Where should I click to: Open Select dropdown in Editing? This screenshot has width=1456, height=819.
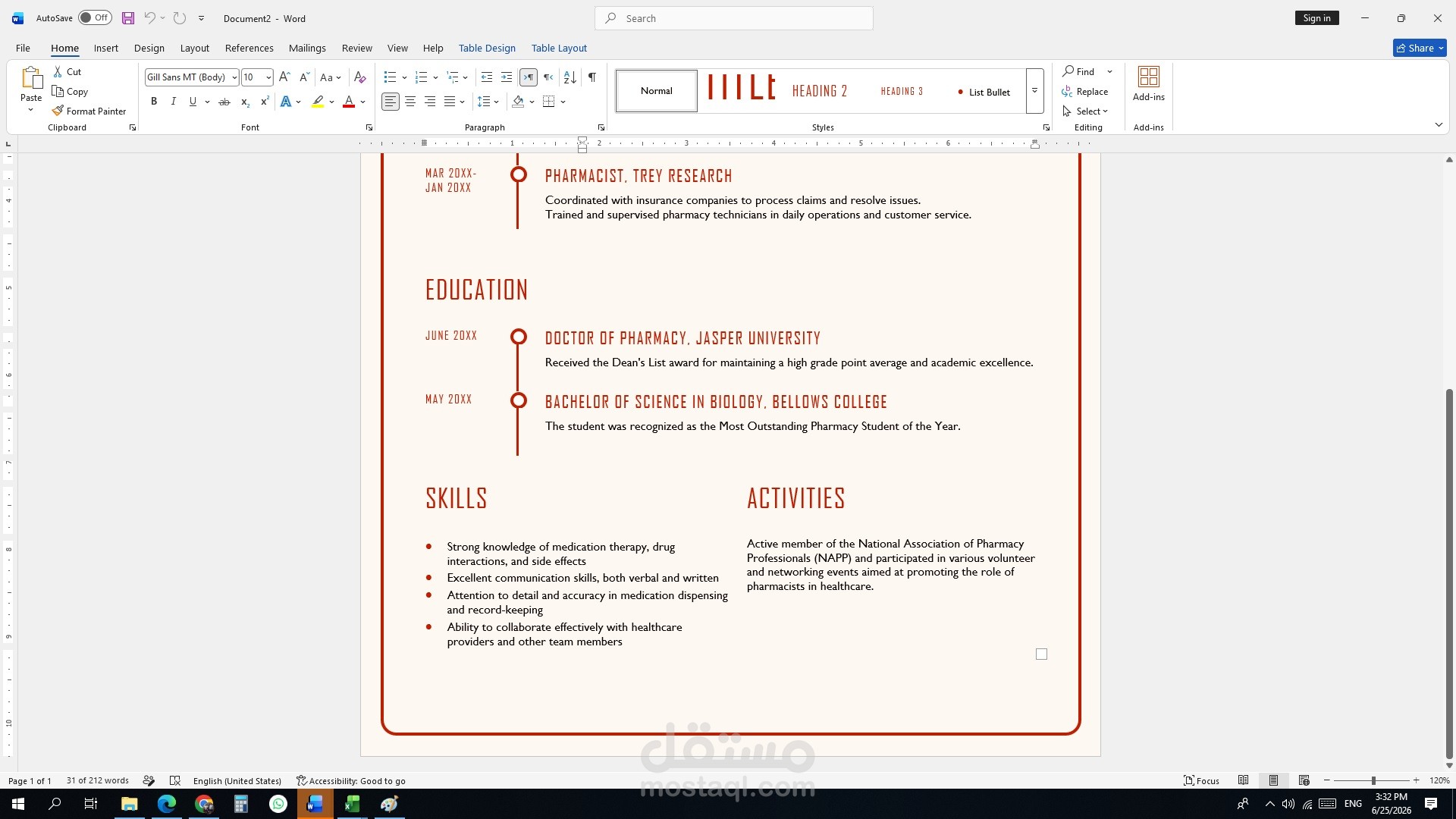click(1086, 111)
